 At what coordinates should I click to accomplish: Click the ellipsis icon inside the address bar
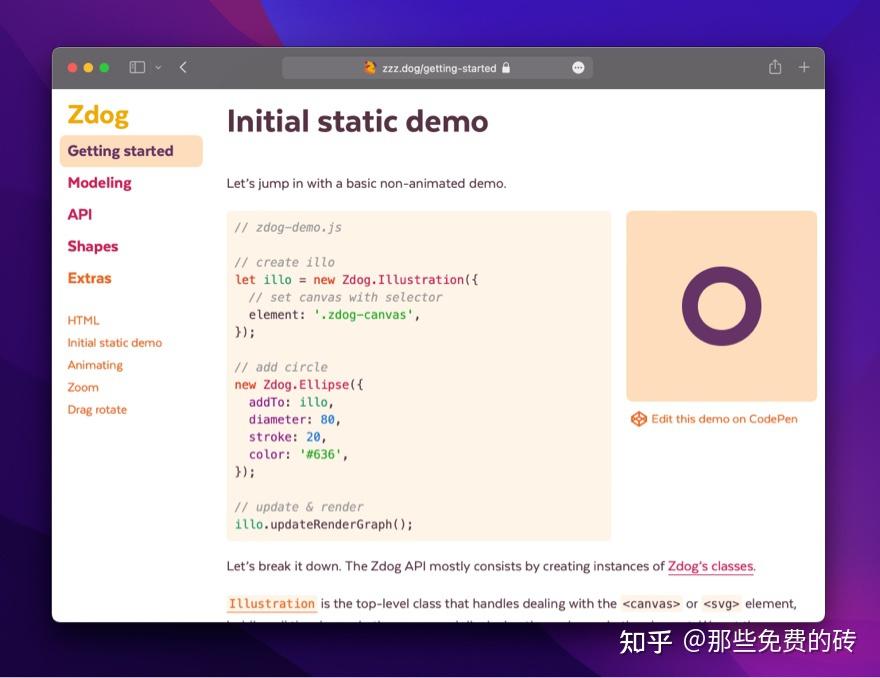tap(578, 68)
